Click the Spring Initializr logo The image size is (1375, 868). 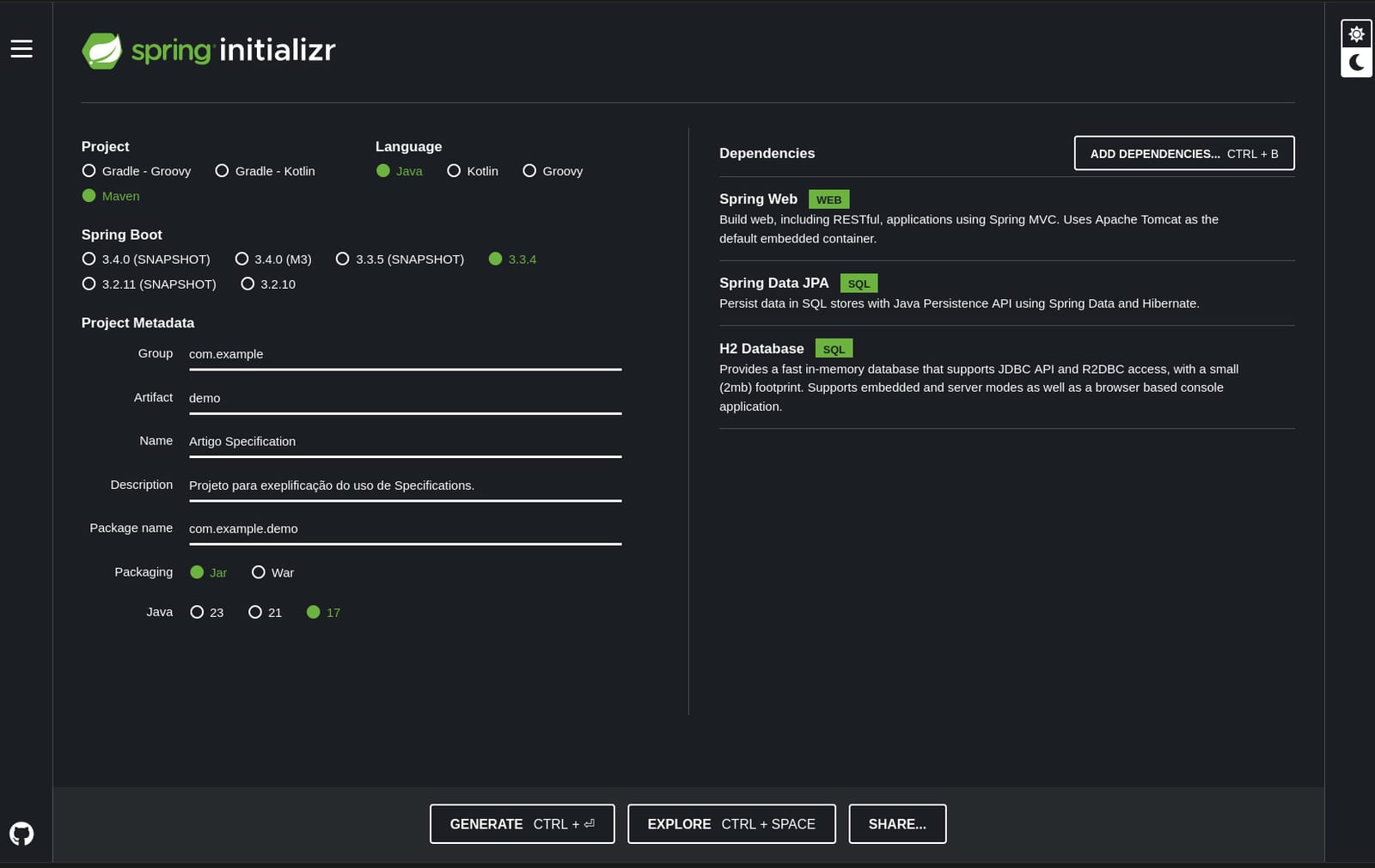[x=209, y=51]
